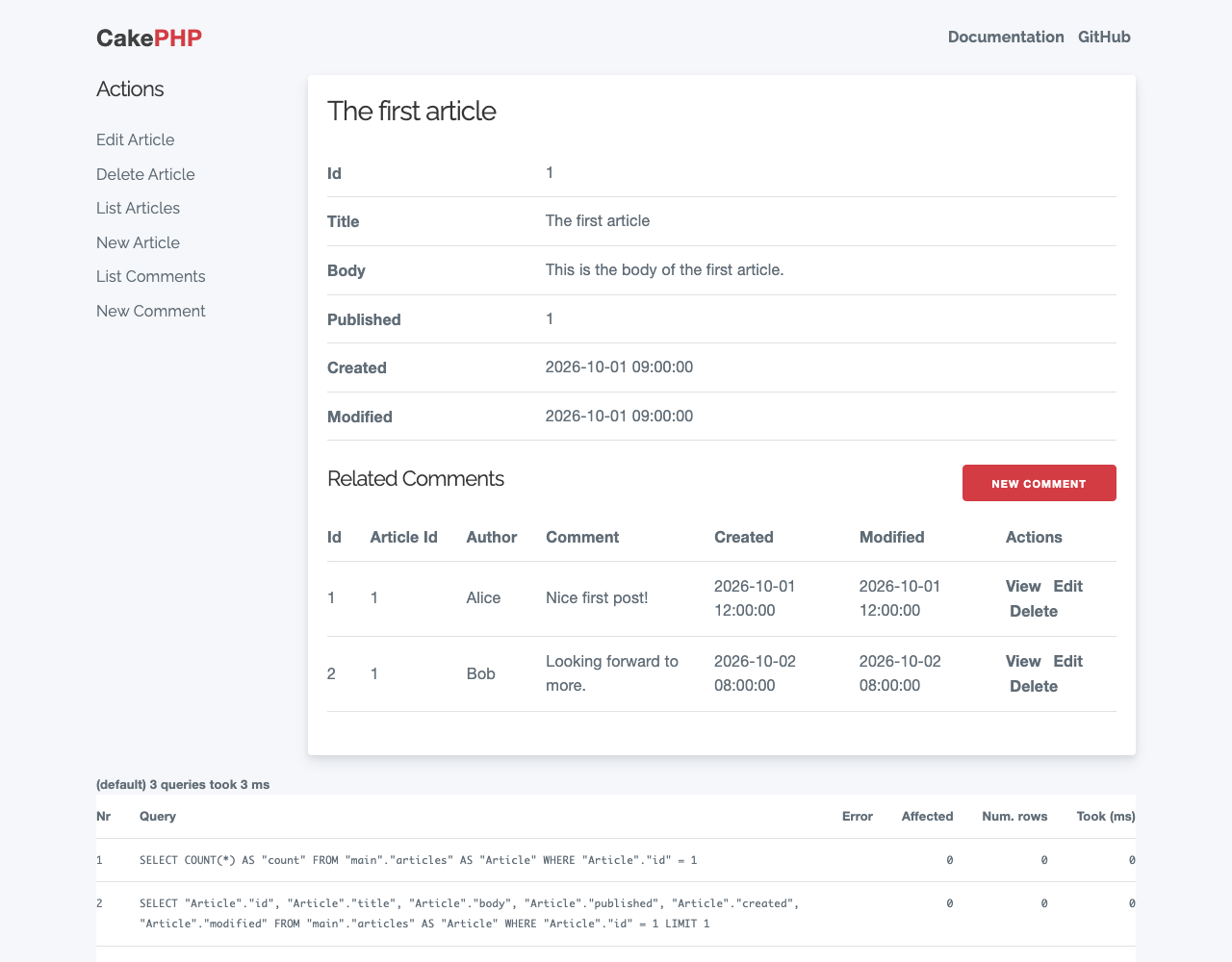1232x962 pixels.
Task: Edit Alice's comment
Action: coord(1067,586)
